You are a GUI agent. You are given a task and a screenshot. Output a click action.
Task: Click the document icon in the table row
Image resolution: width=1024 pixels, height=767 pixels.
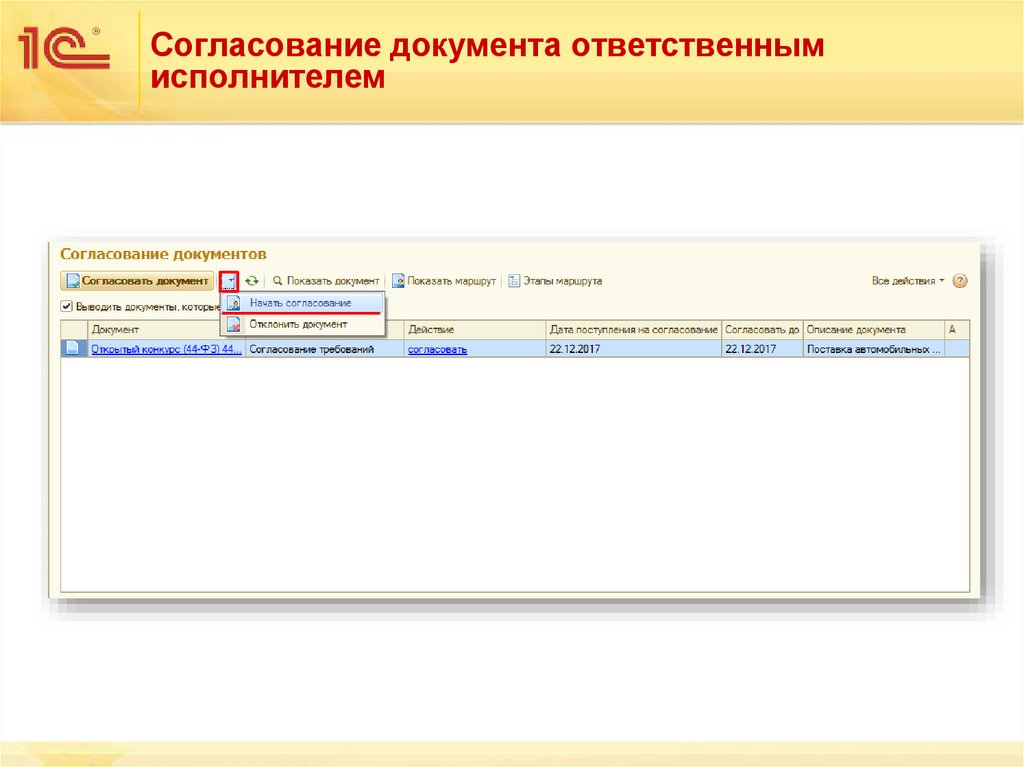(74, 347)
